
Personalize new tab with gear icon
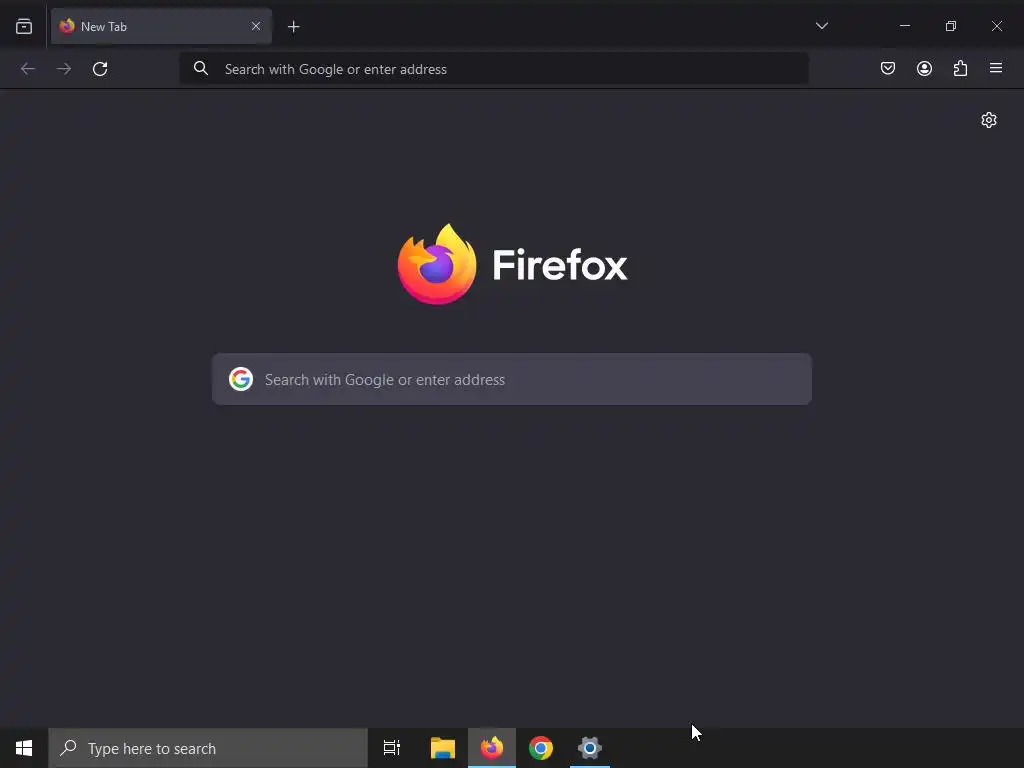click(x=989, y=120)
